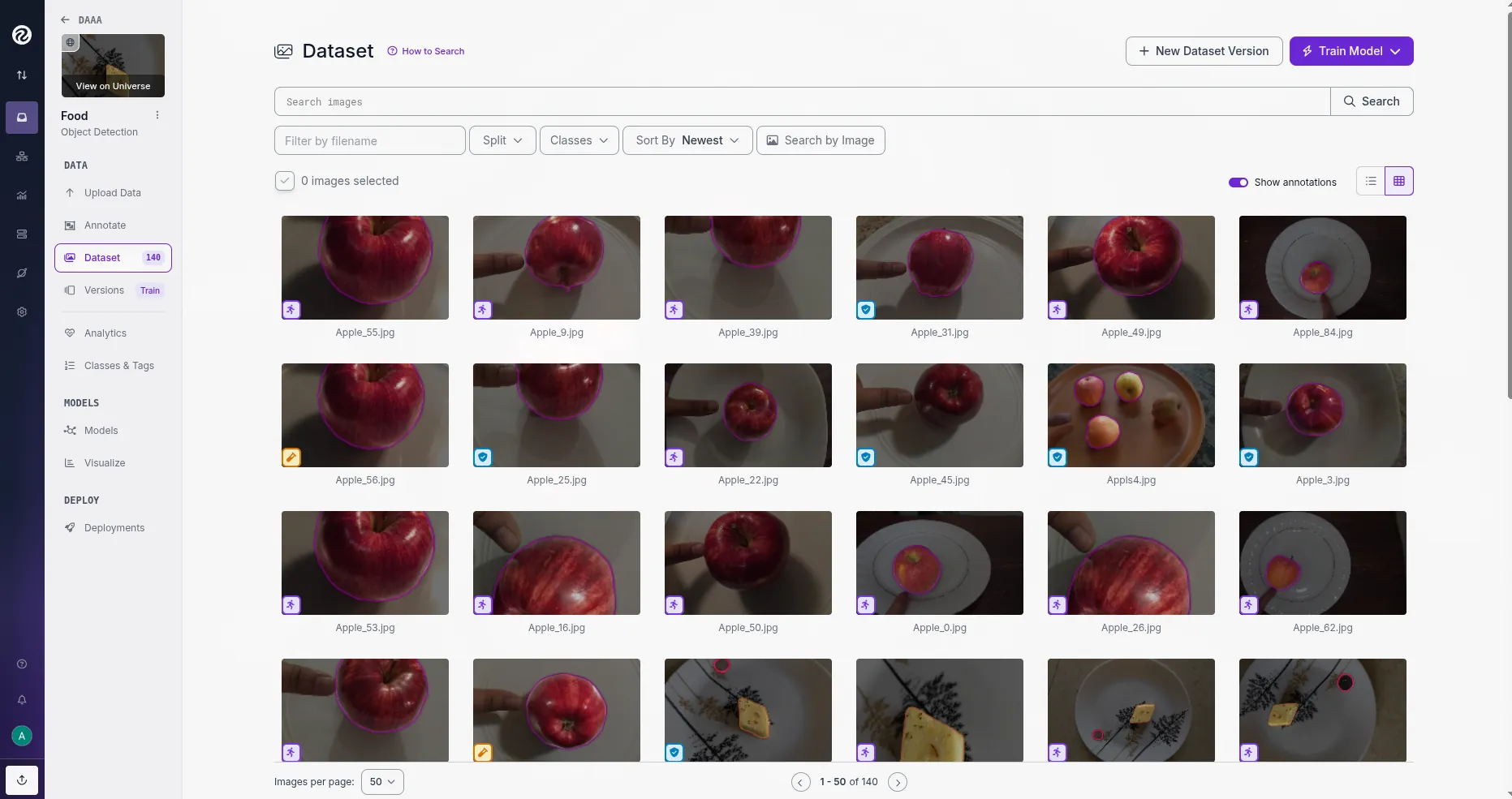
Task: Click Search by Image button
Action: [x=821, y=140]
